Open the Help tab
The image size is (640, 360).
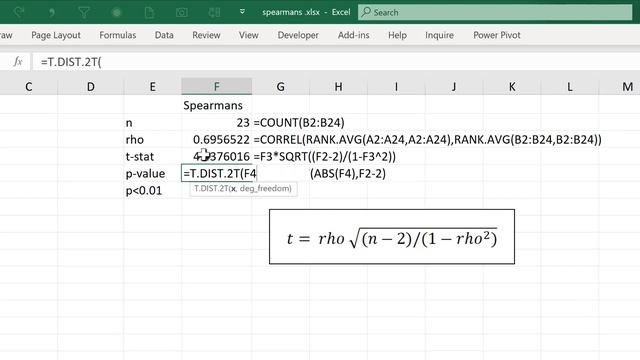[397, 36]
